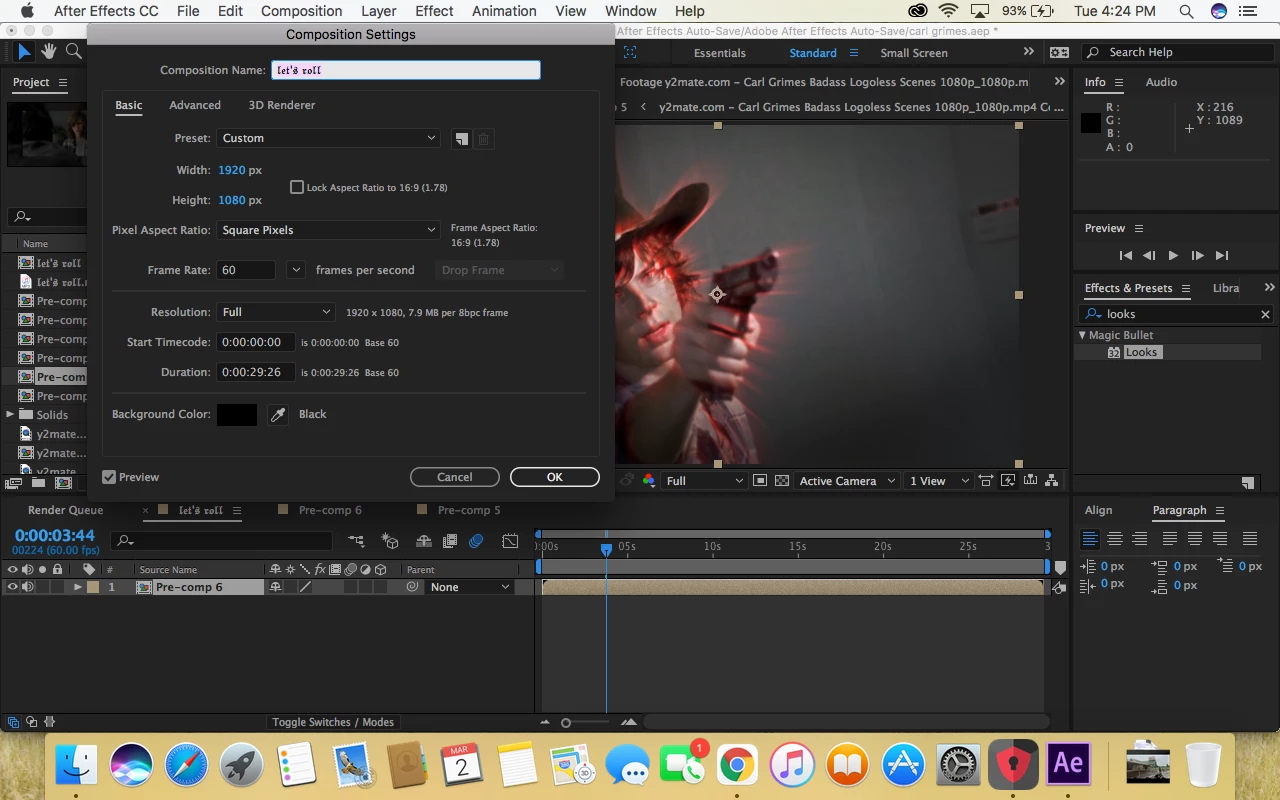Viewport: 1280px width, 800px height.
Task: Align paragraph text right
Action: pos(1139,539)
